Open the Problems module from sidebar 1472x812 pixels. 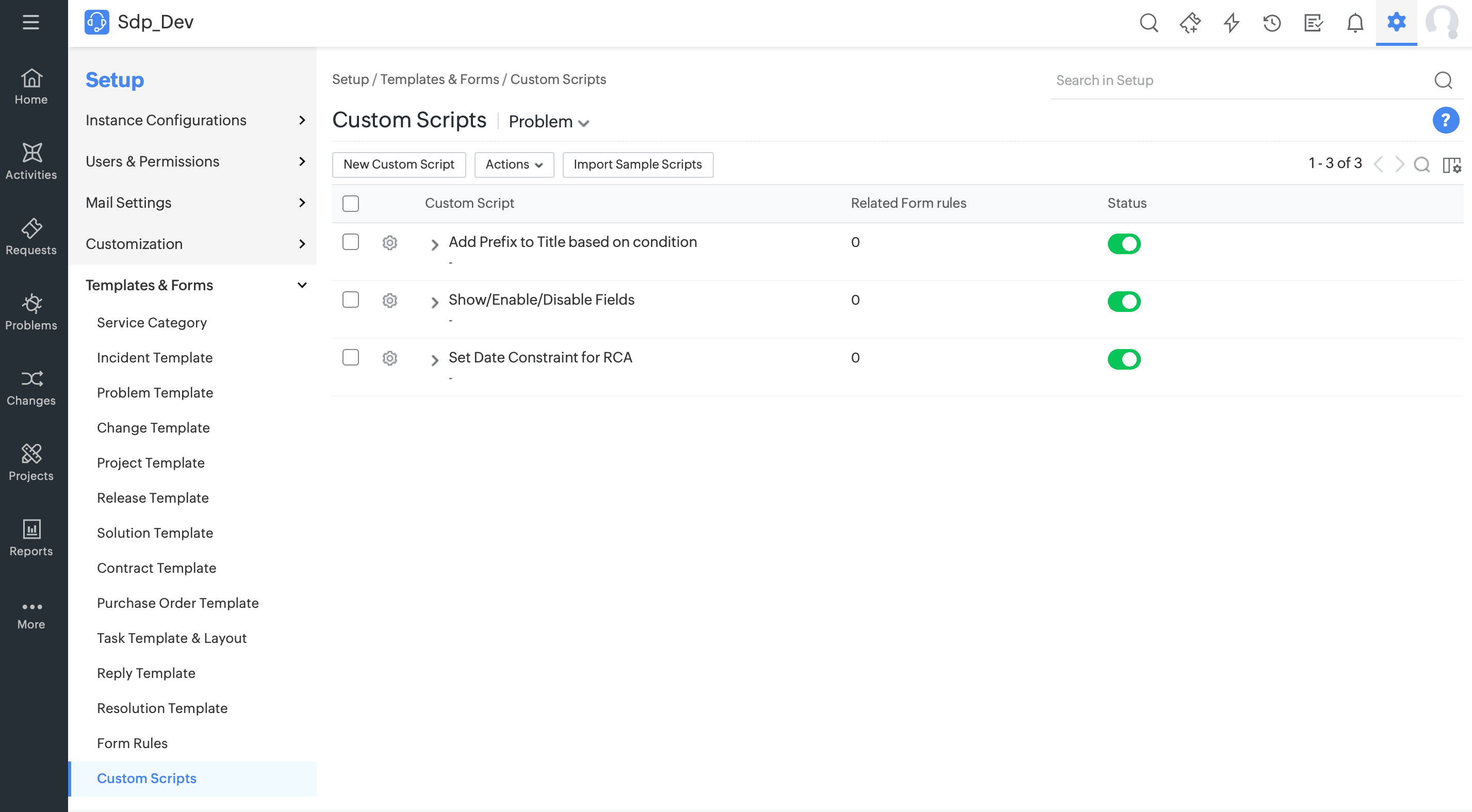pos(31,311)
